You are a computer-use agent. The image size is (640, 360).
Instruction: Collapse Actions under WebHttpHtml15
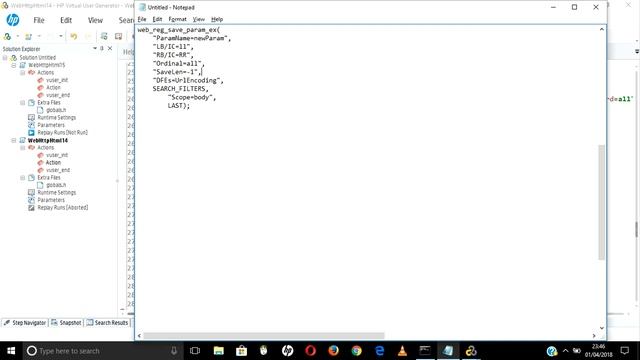(22, 72)
